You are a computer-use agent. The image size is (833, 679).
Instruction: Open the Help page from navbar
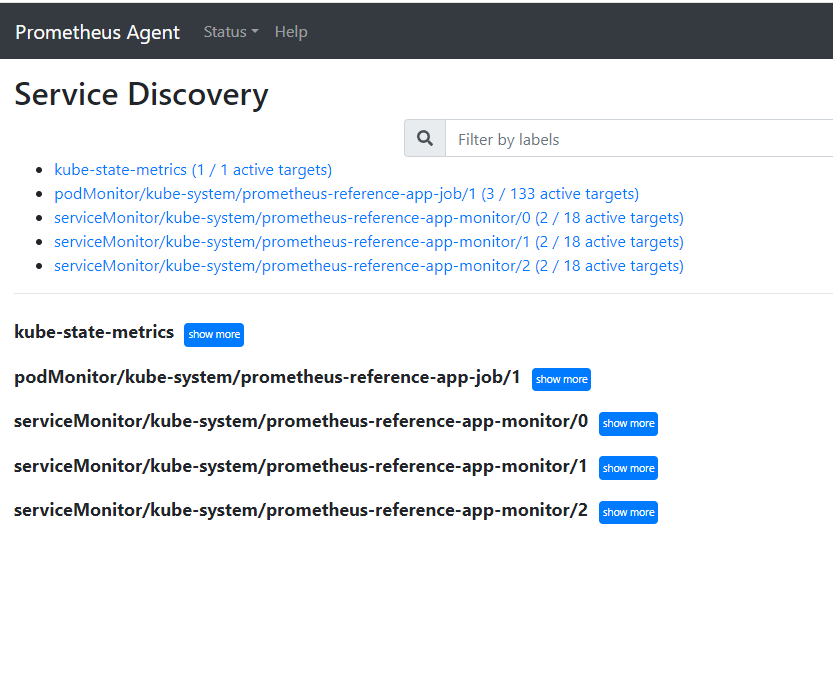[291, 32]
